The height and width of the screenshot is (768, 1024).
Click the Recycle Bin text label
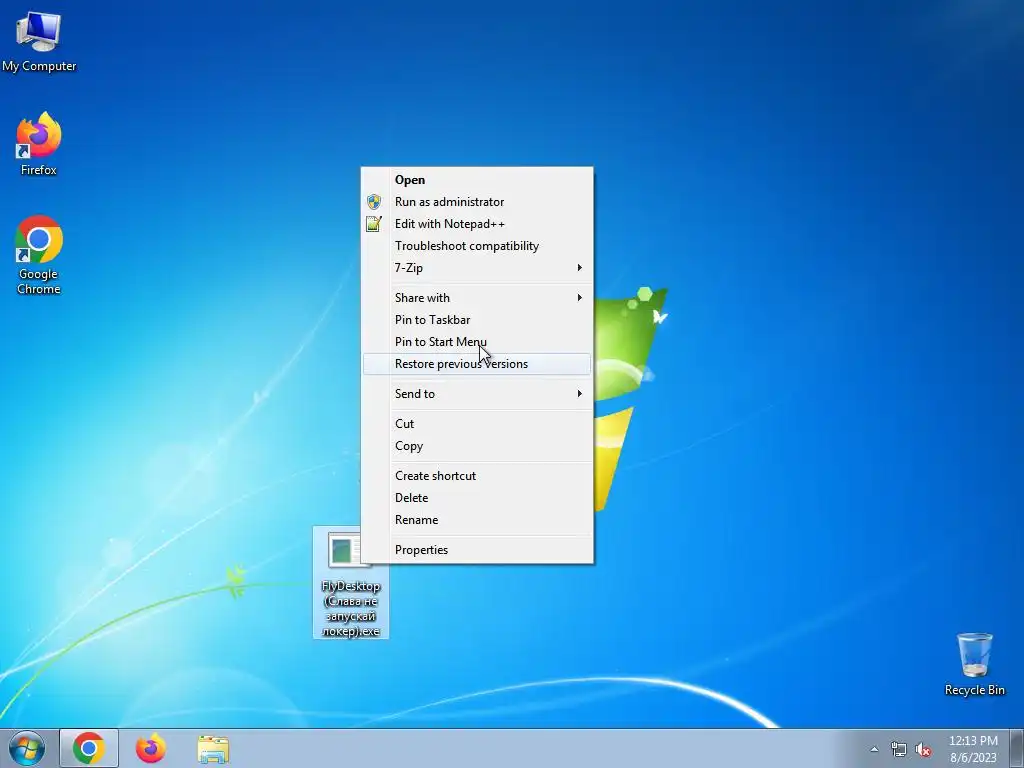tap(974, 690)
